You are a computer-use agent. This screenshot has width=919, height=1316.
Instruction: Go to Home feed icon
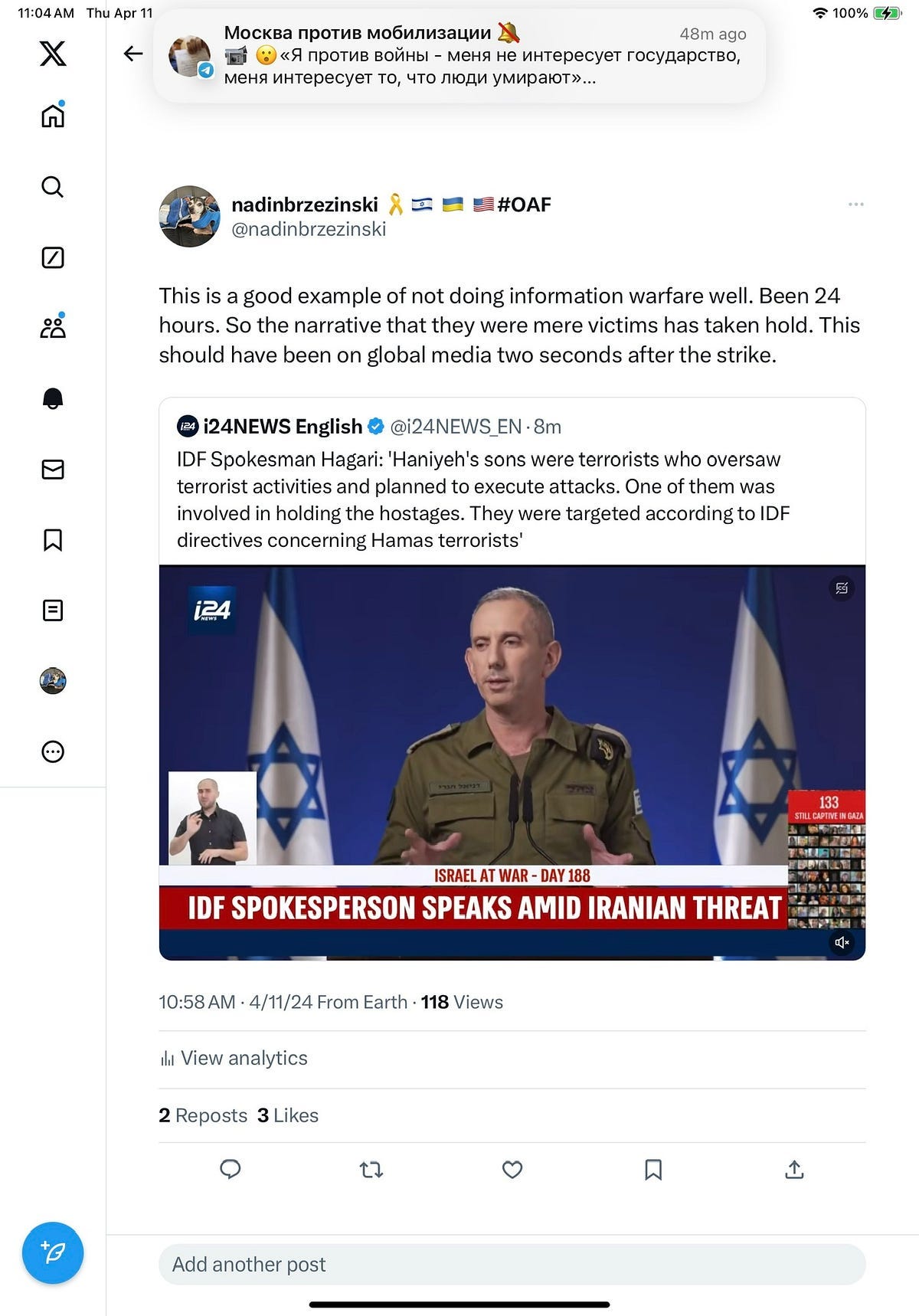(53, 116)
